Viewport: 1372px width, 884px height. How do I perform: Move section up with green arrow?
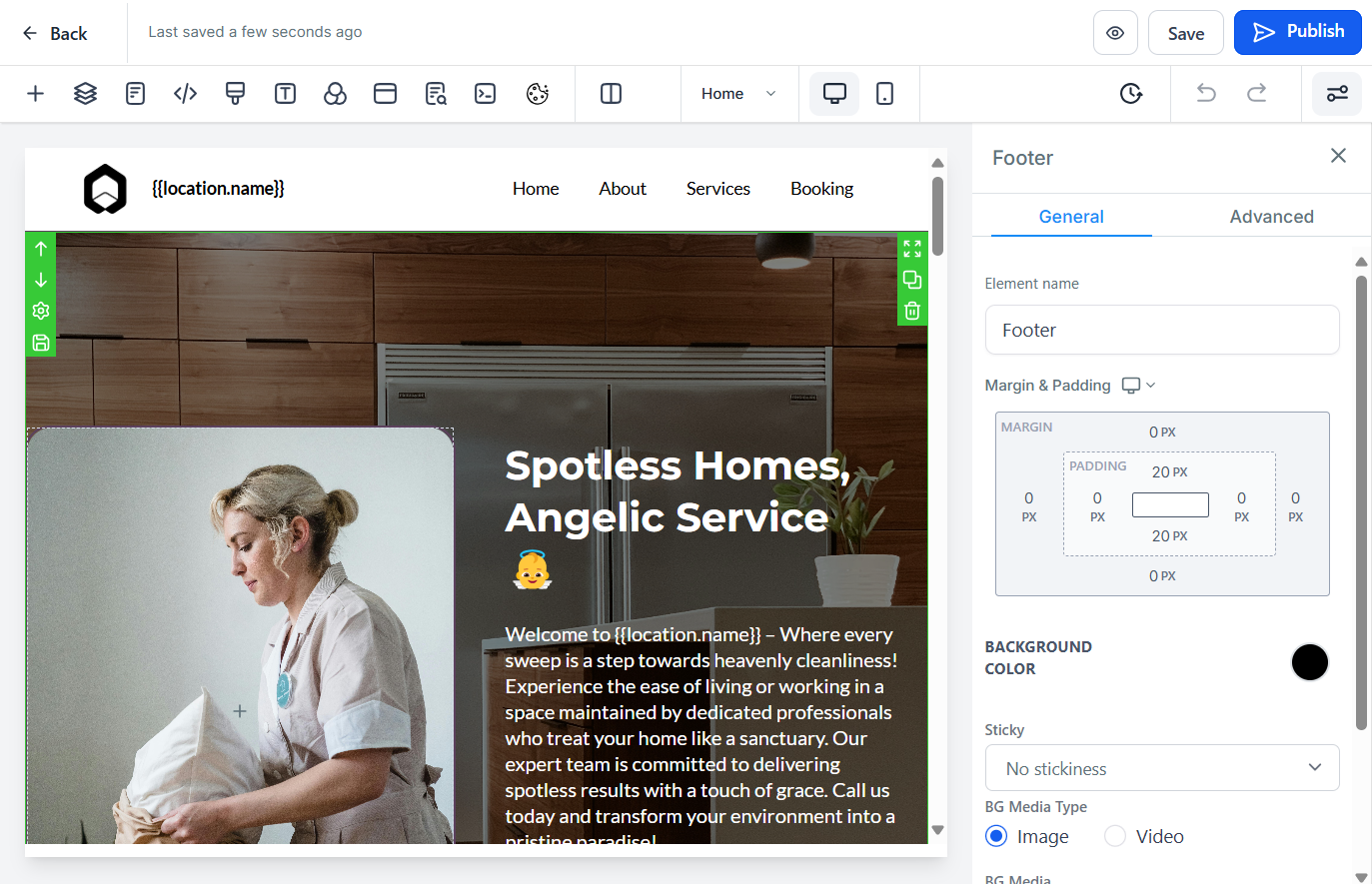tap(41, 249)
